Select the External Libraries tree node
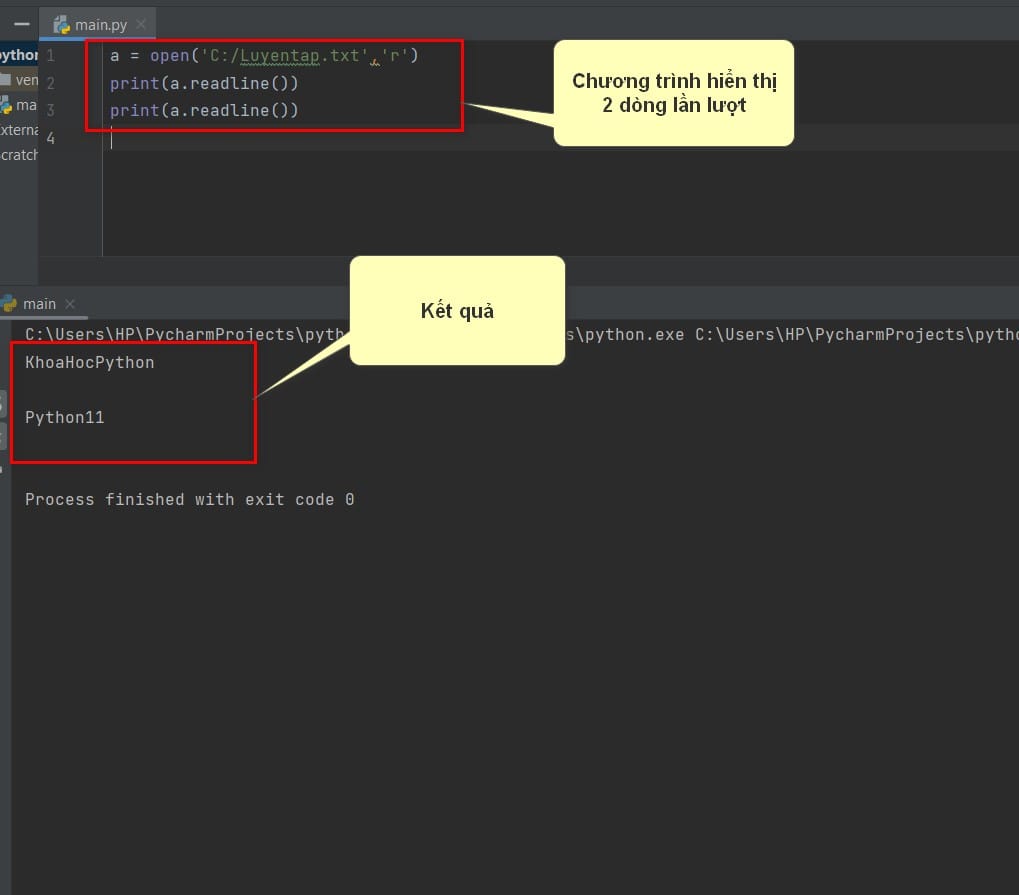This screenshot has height=895, width=1019. point(19,130)
